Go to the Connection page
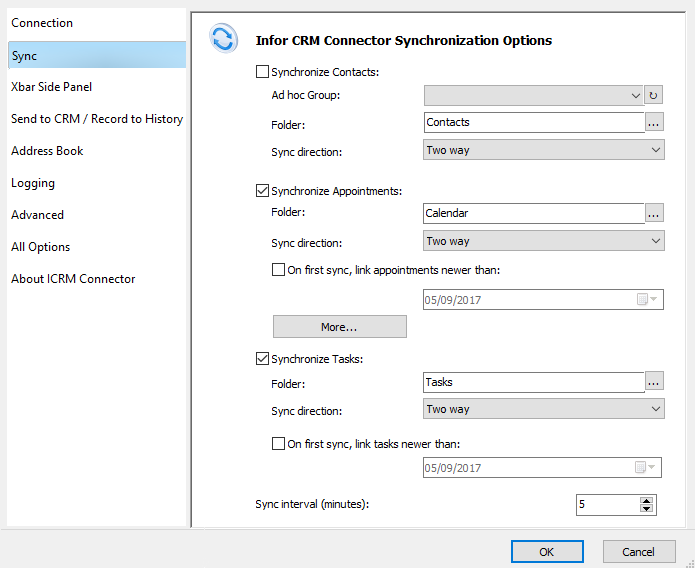The image size is (695, 568). coord(42,23)
